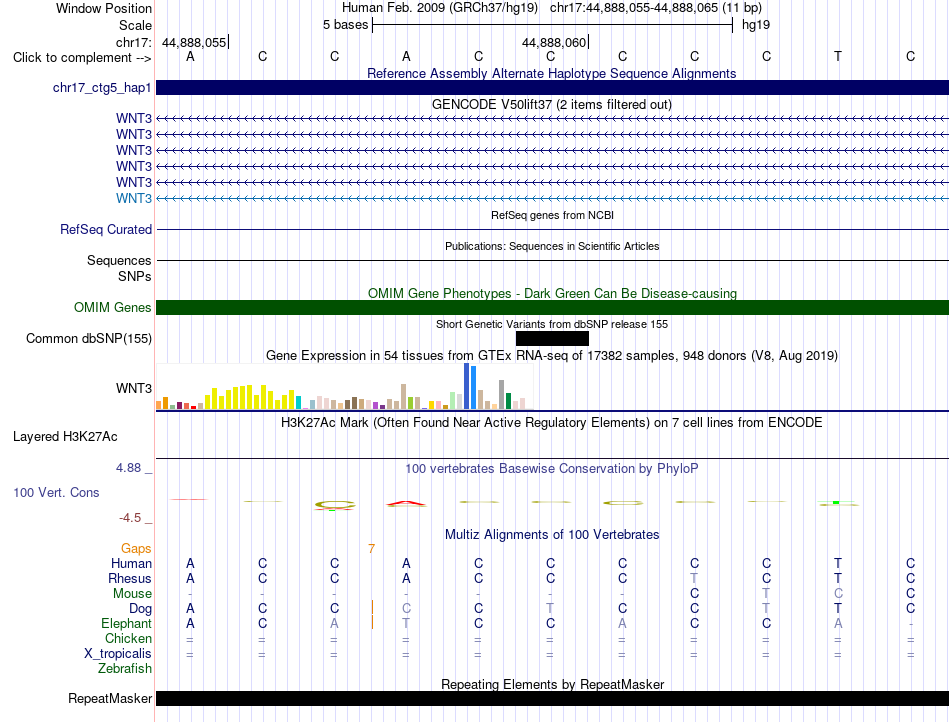This screenshot has height=722, width=950.
Task: Click the dark green OMIM Genes bar
Action: (552, 308)
